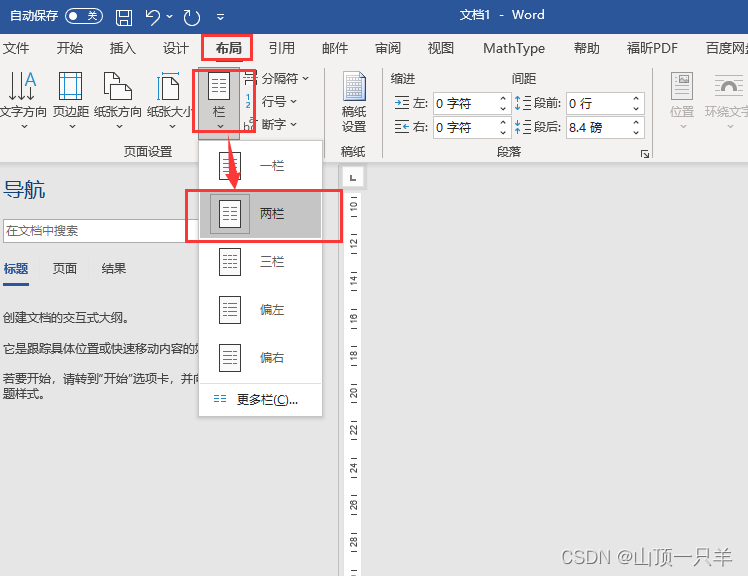Decrease right indent with down stepper
The height and width of the screenshot is (576, 748).
[x=503, y=133]
